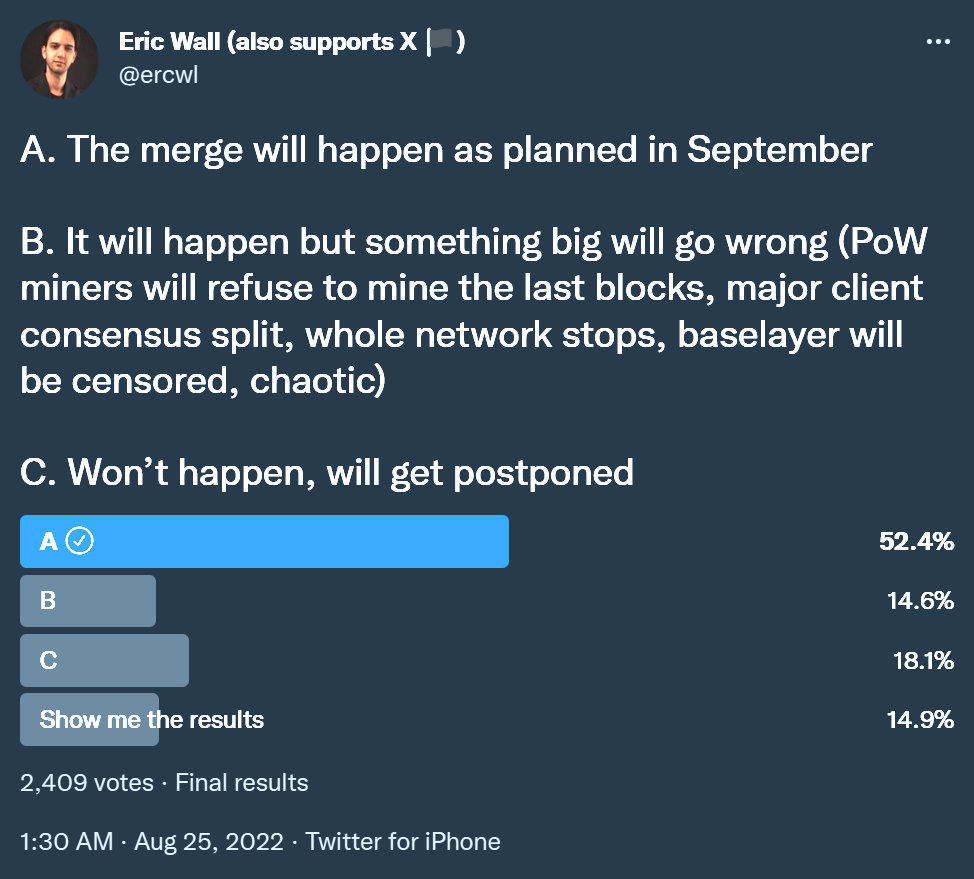Click Eric Wall's profile avatar photo
This screenshot has height=879, width=974.
point(59,59)
